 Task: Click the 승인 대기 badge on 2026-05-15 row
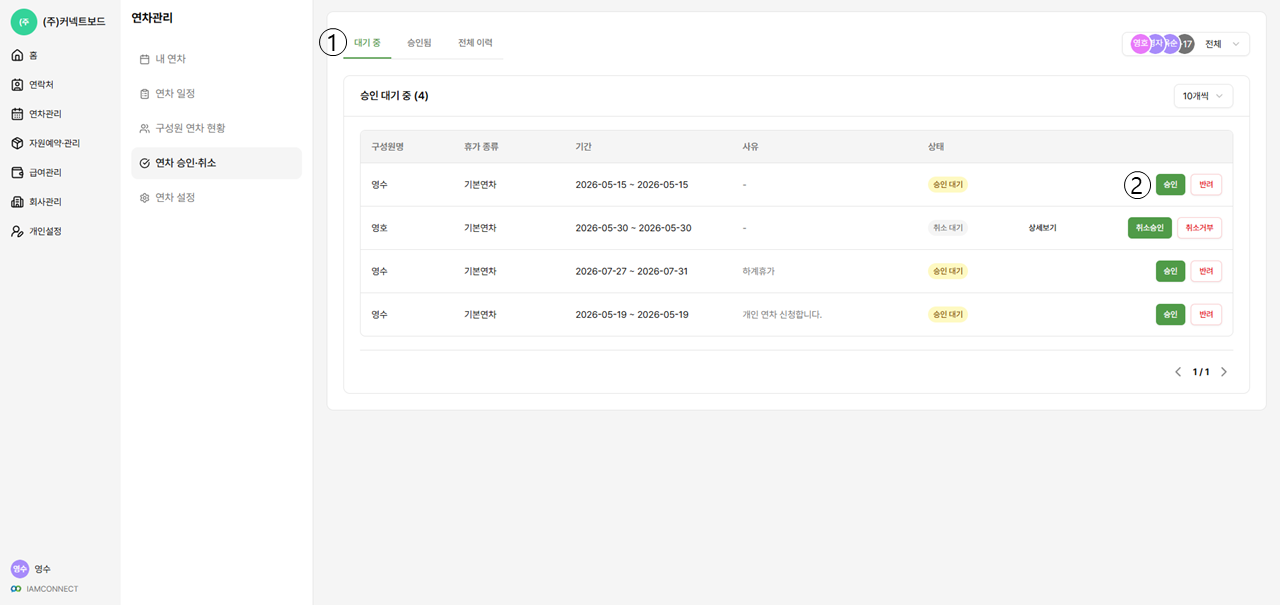tap(948, 185)
